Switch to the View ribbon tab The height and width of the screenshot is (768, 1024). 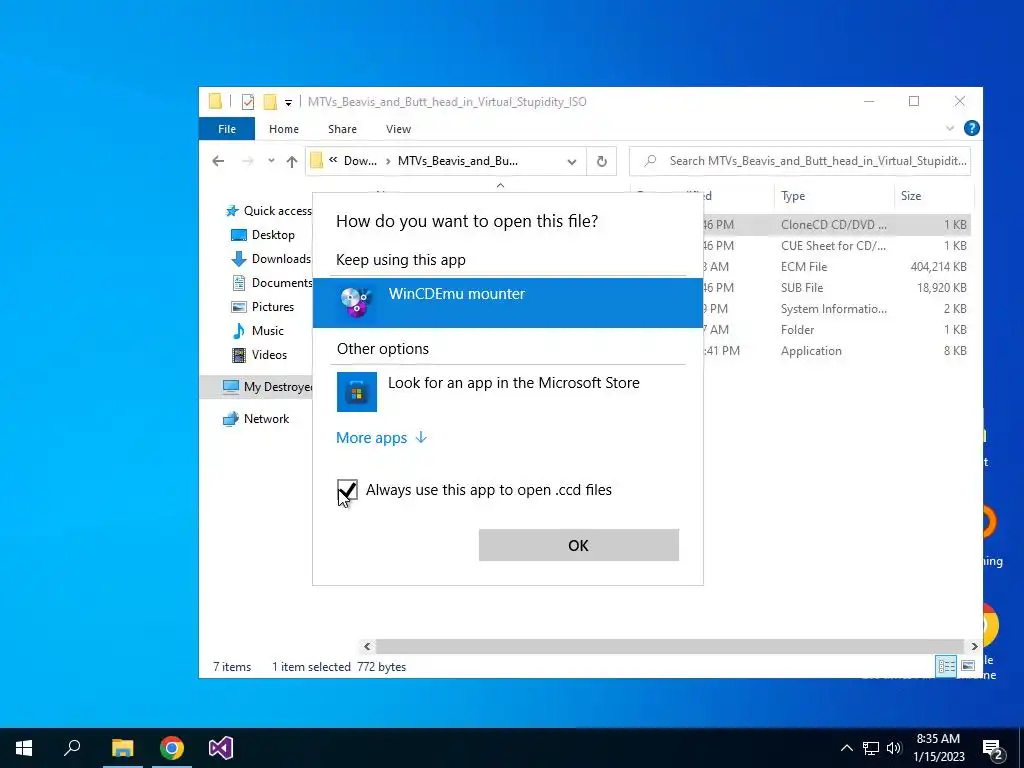coord(398,129)
